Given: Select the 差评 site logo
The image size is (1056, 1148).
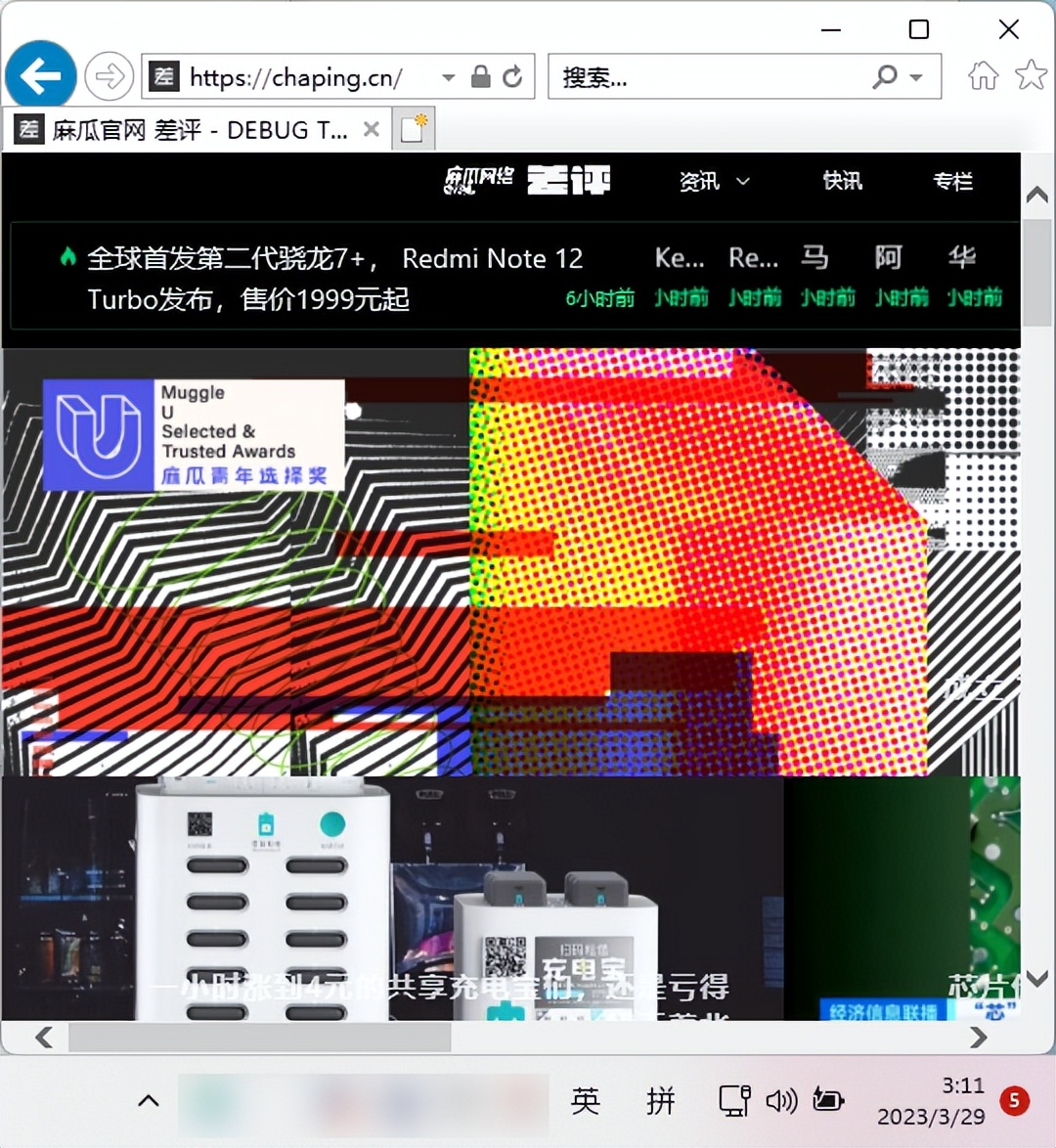Looking at the screenshot, I should [x=569, y=180].
